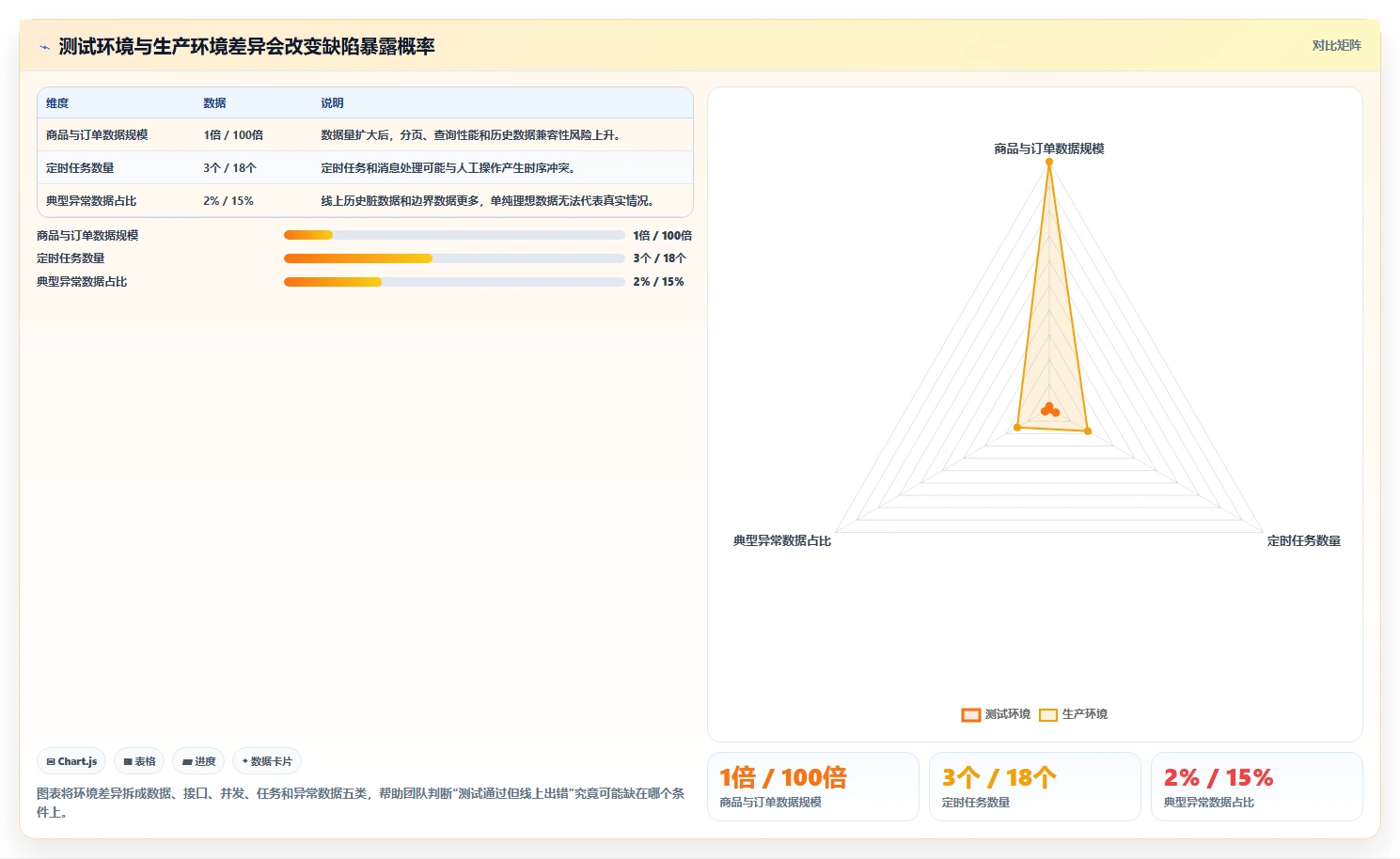The image size is (1400, 859).
Task: Click the 测试环境 legend color box
Action: coord(971,715)
